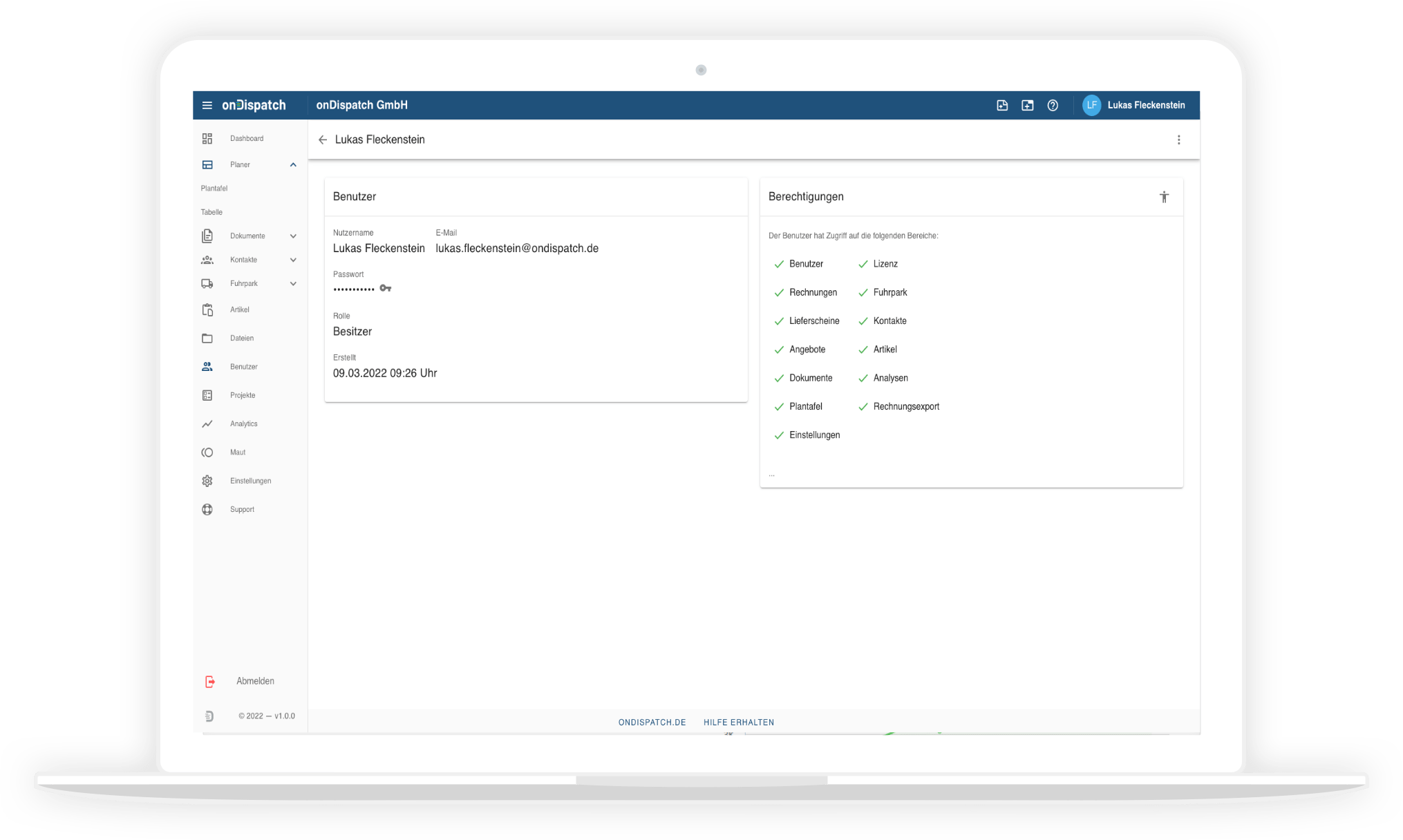The height and width of the screenshot is (840, 1403).
Task: Click the onDispatch logo
Action: coord(254,105)
